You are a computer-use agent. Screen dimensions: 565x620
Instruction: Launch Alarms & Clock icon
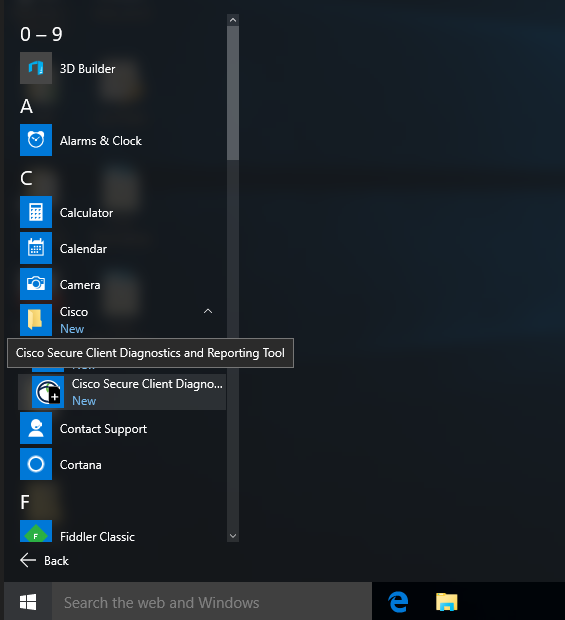tap(36, 140)
